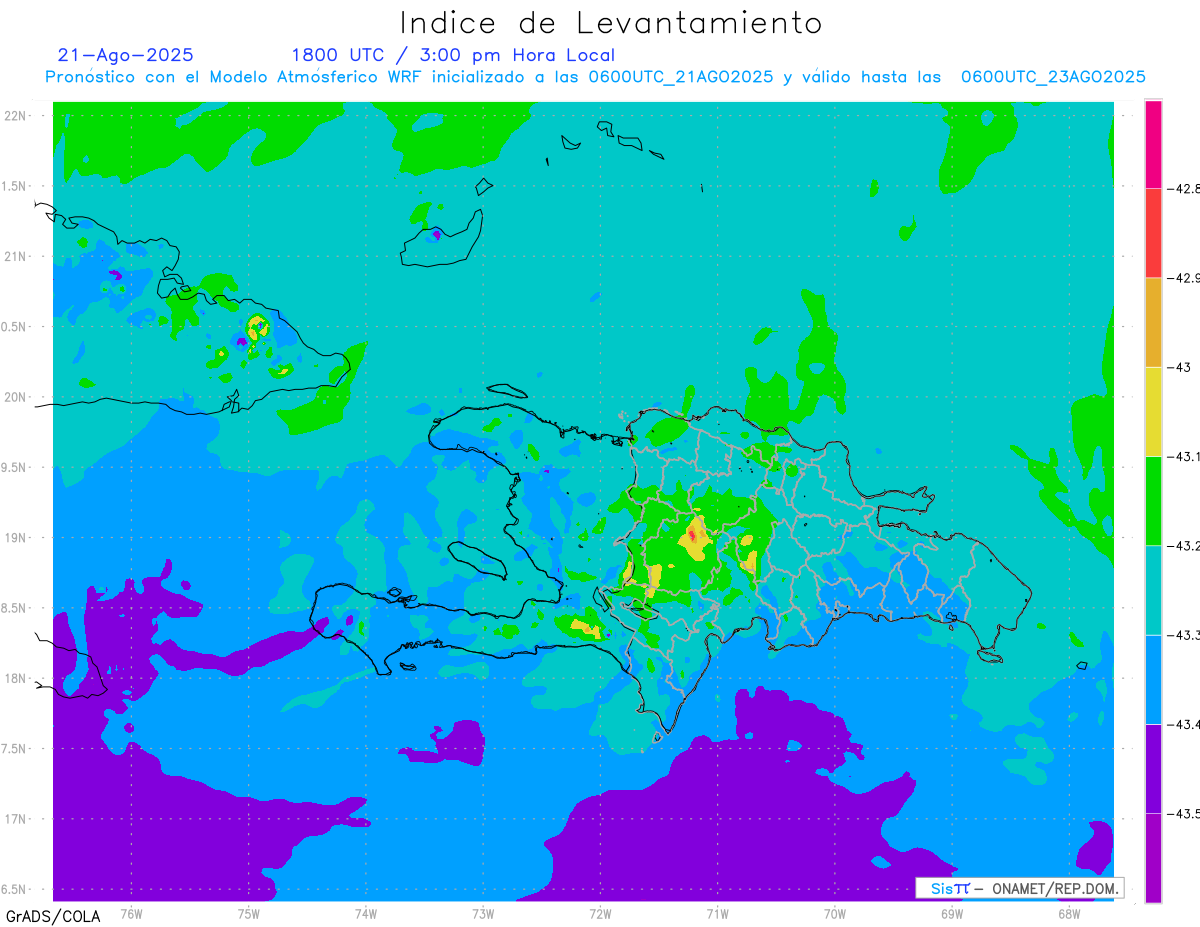This screenshot has width=1200, height=927.
Task: Click the colorbar value "-42.8"
Action: (x=1186, y=188)
